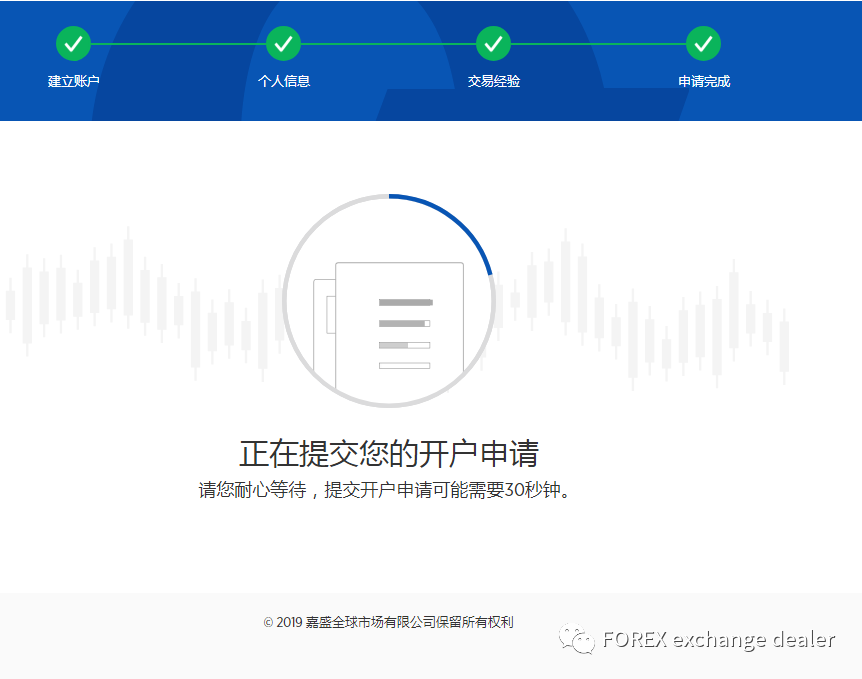Select the checkmark icon above 个人信息
The width and height of the screenshot is (862, 679).
point(283,43)
